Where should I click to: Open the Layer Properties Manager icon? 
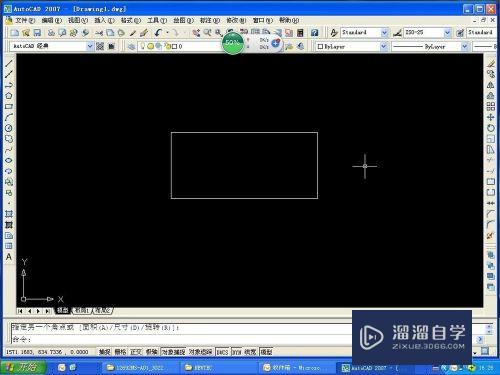point(131,46)
